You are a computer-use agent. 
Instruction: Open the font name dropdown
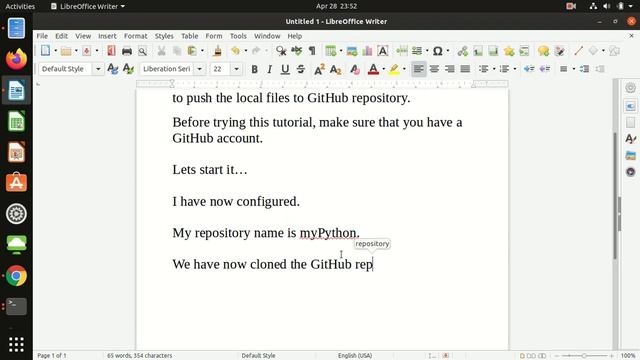200,69
